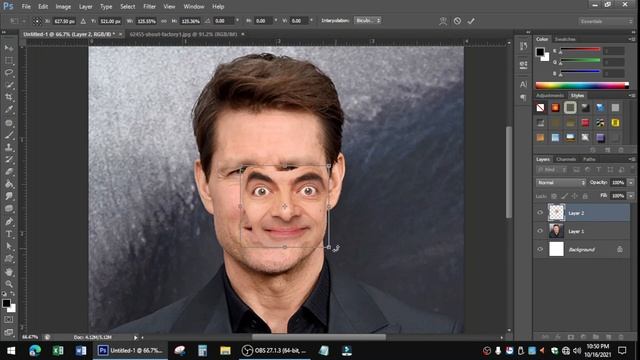Click the foreground color swatch in Color panel
Screen dimensions: 640x360
pyautogui.click(x=540, y=52)
